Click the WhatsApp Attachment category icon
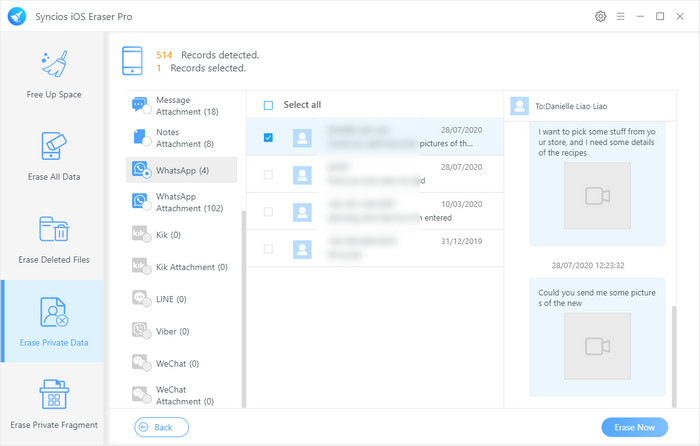This screenshot has width=700, height=446. coord(141,202)
